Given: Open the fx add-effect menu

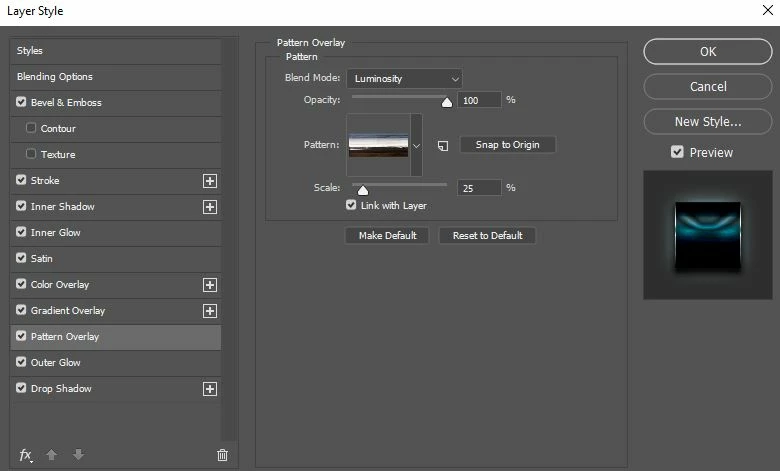Looking at the screenshot, I should click(25, 455).
